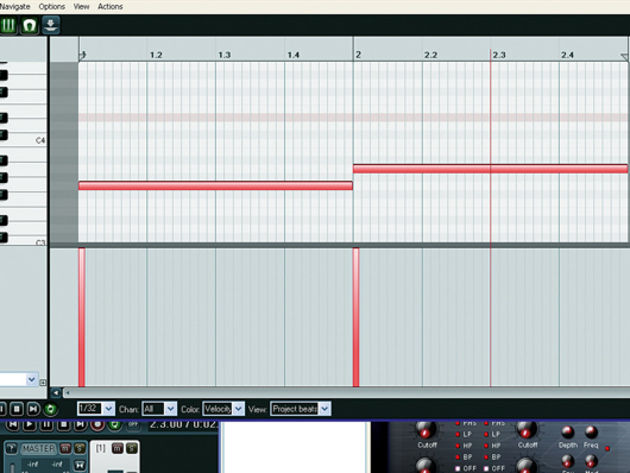Click ruler position 1.2

point(156,55)
